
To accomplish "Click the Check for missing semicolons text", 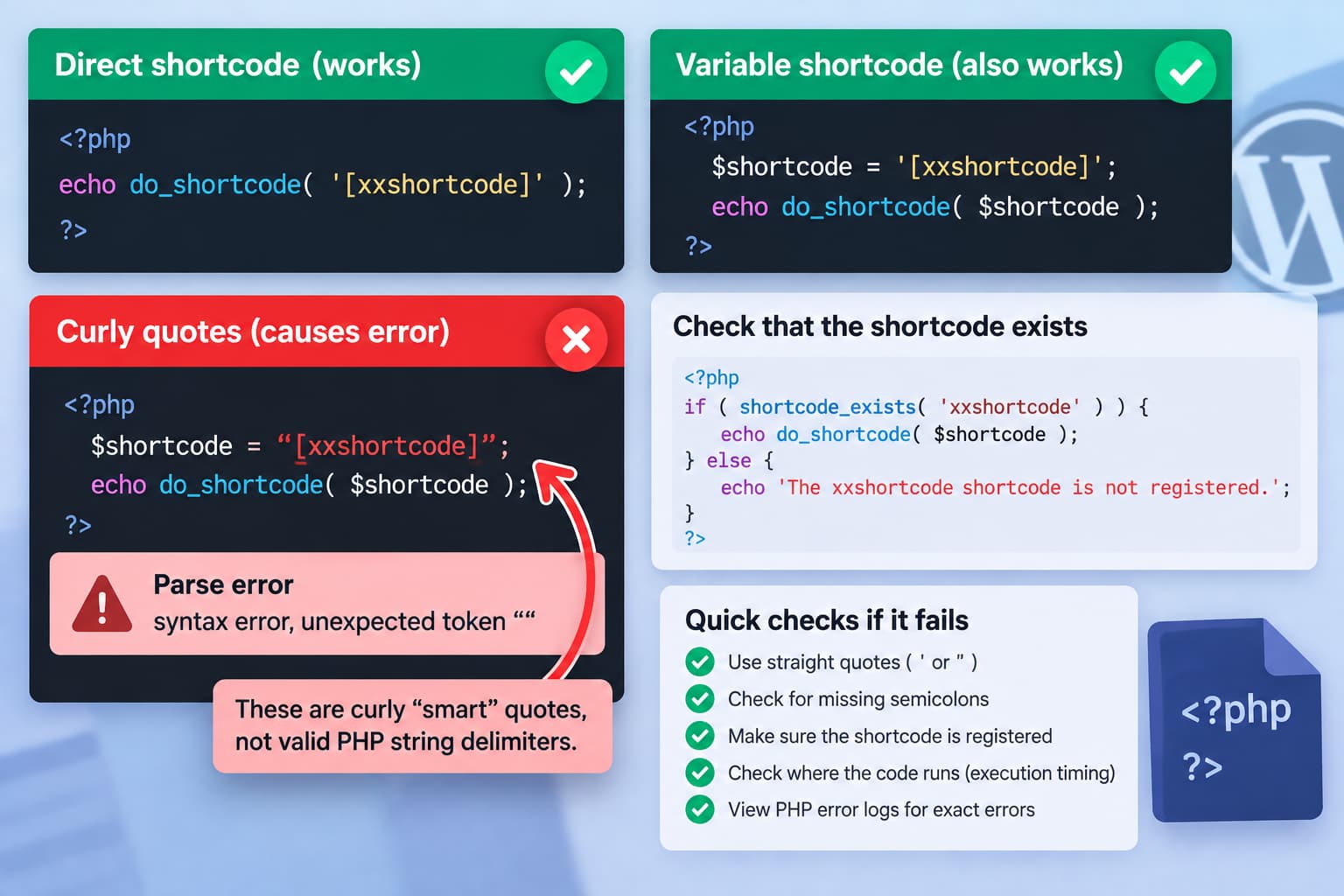I will coord(858,699).
